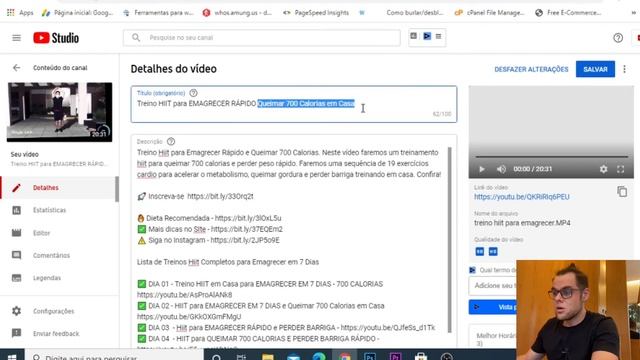Open the help question-mark icon in header
The width and height of the screenshot is (640, 360).
click(x=618, y=38)
